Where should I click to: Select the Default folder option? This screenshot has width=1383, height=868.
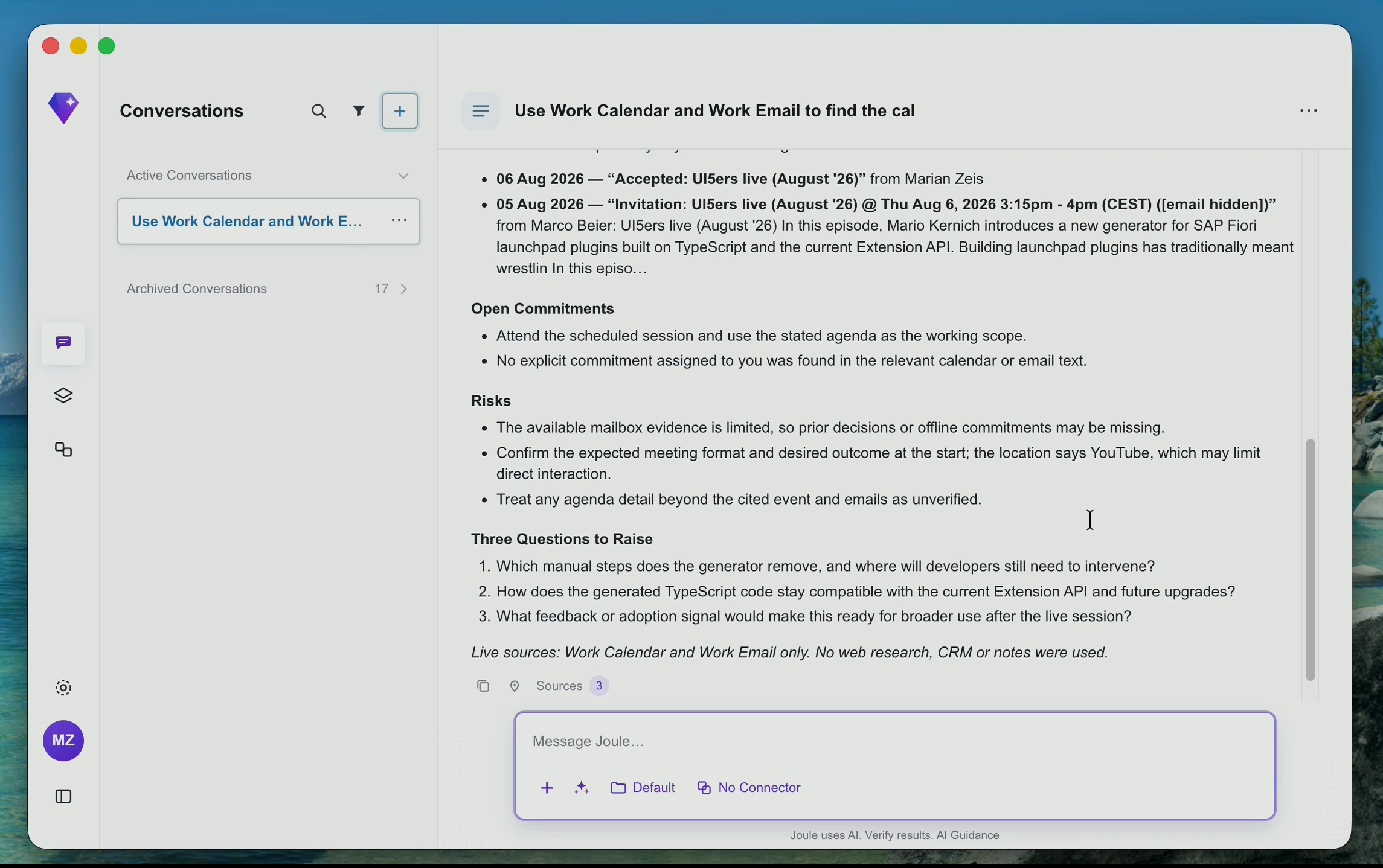(x=643, y=788)
